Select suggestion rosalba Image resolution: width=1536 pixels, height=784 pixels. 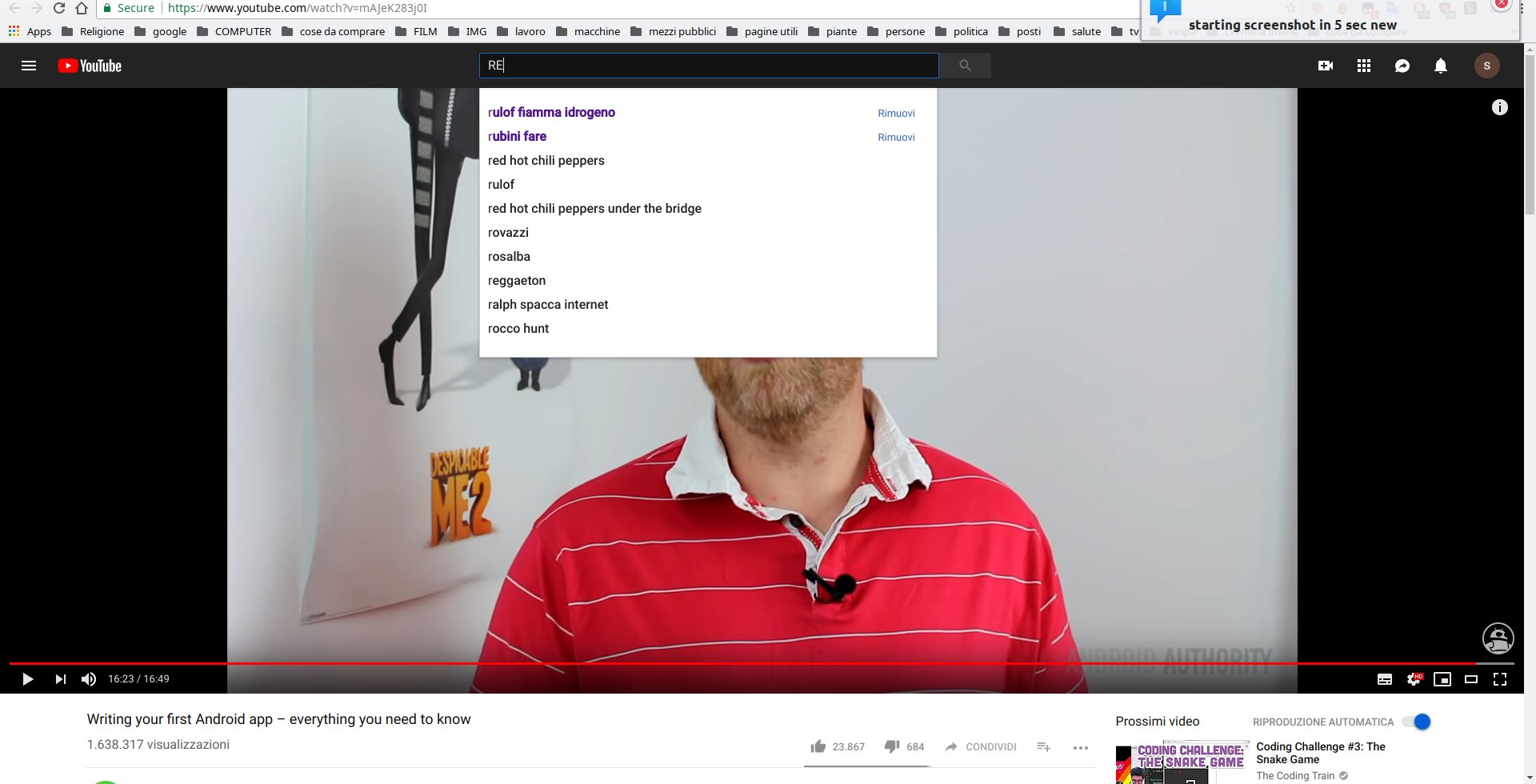[509, 257]
